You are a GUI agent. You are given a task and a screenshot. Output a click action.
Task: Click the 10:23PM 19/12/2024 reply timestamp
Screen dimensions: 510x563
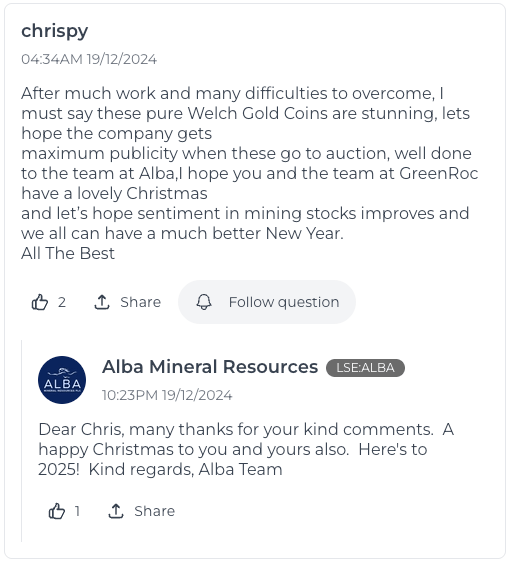tap(167, 395)
